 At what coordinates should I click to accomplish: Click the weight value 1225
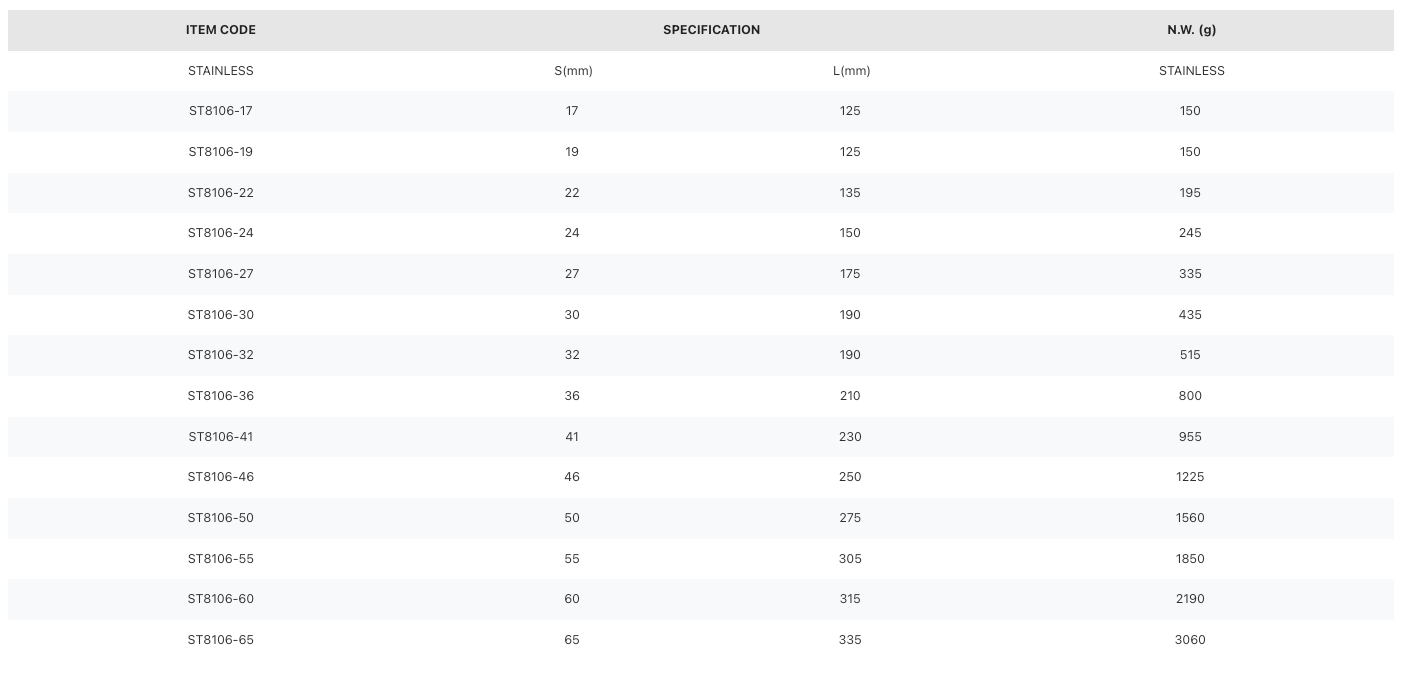[x=1190, y=477]
